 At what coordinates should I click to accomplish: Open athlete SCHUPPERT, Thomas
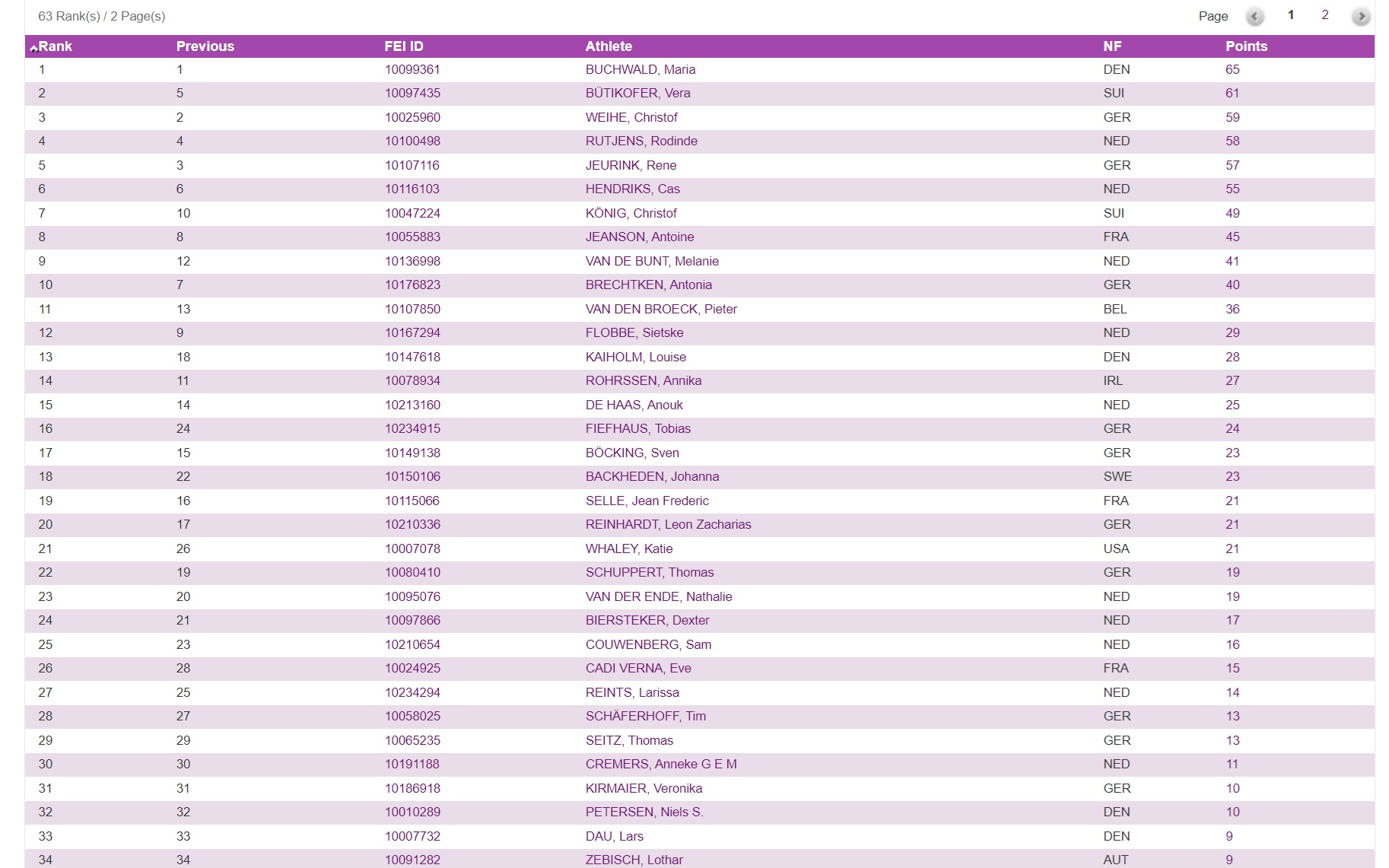pyautogui.click(x=650, y=572)
